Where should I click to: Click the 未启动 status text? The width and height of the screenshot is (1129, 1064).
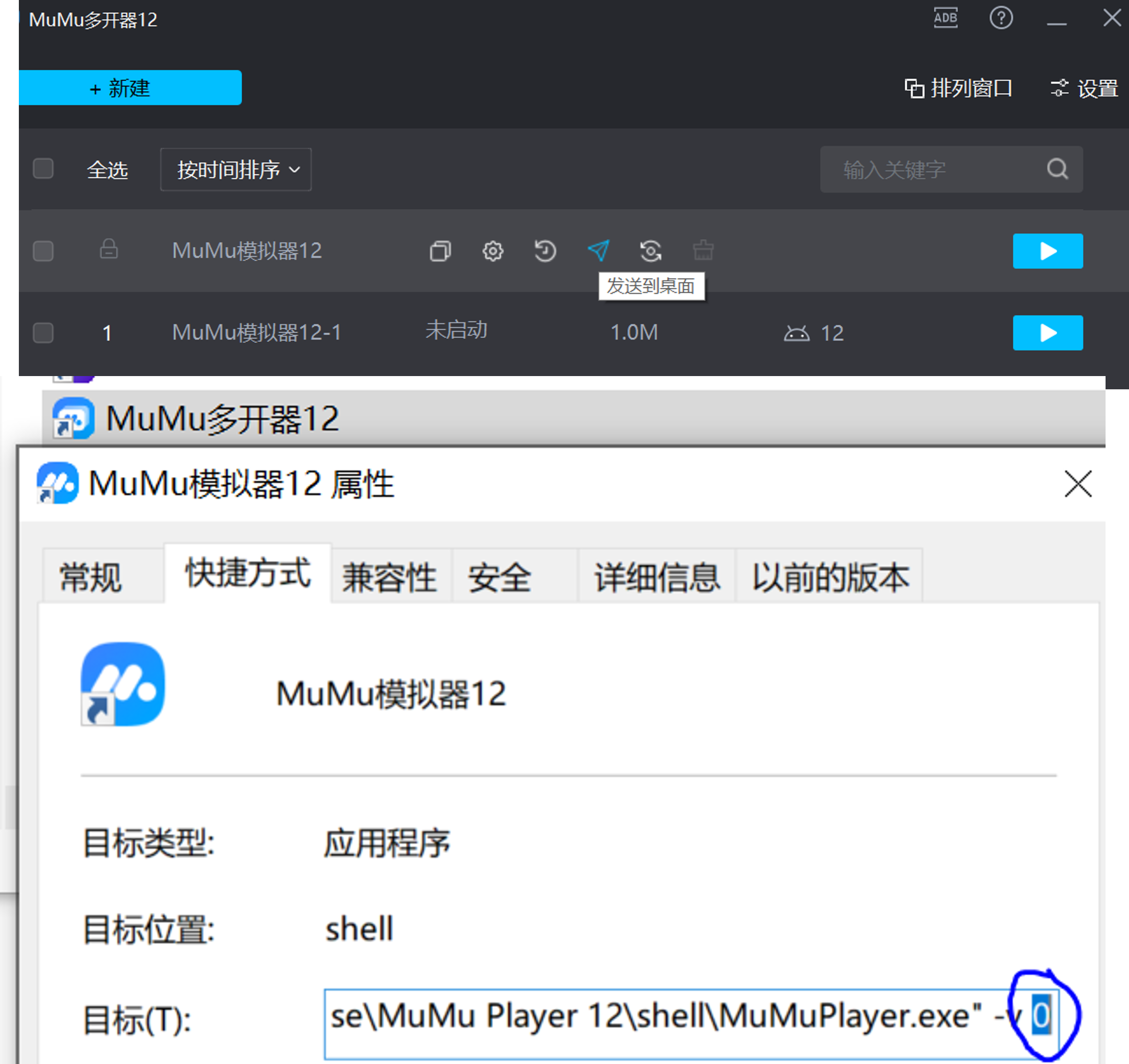pyautogui.click(x=456, y=330)
